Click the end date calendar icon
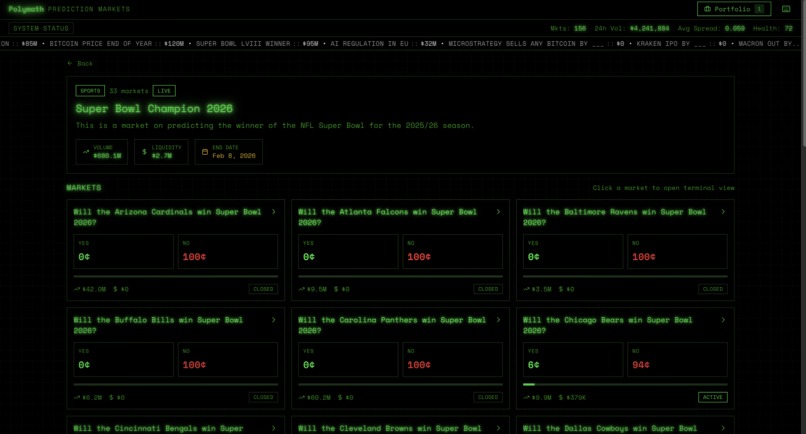The width and height of the screenshot is (806, 434). (x=205, y=152)
